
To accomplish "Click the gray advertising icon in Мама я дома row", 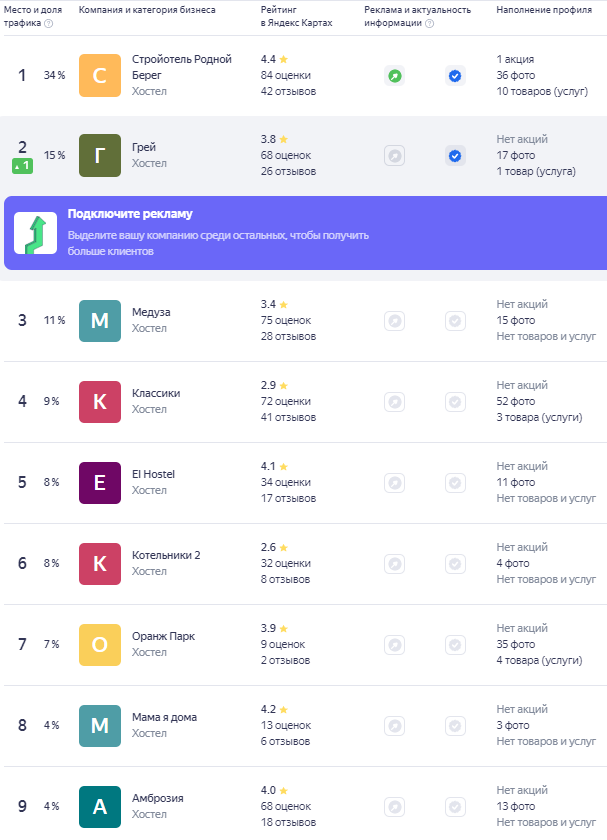I will click(x=395, y=726).
